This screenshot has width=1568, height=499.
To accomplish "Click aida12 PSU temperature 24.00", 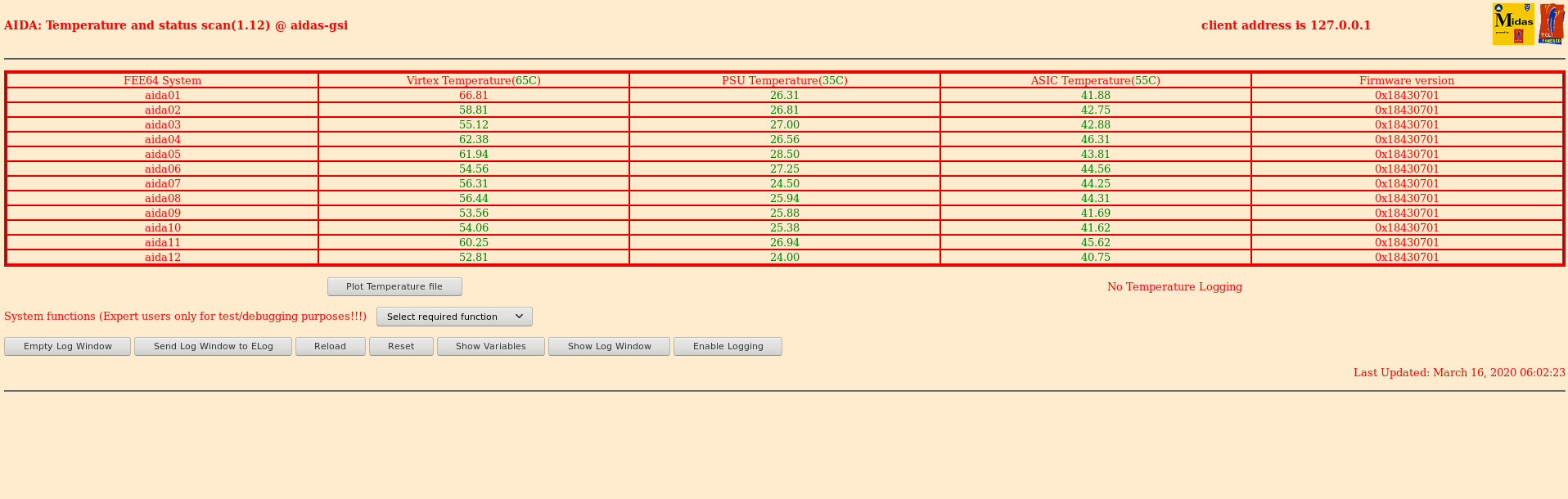I will [785, 258].
